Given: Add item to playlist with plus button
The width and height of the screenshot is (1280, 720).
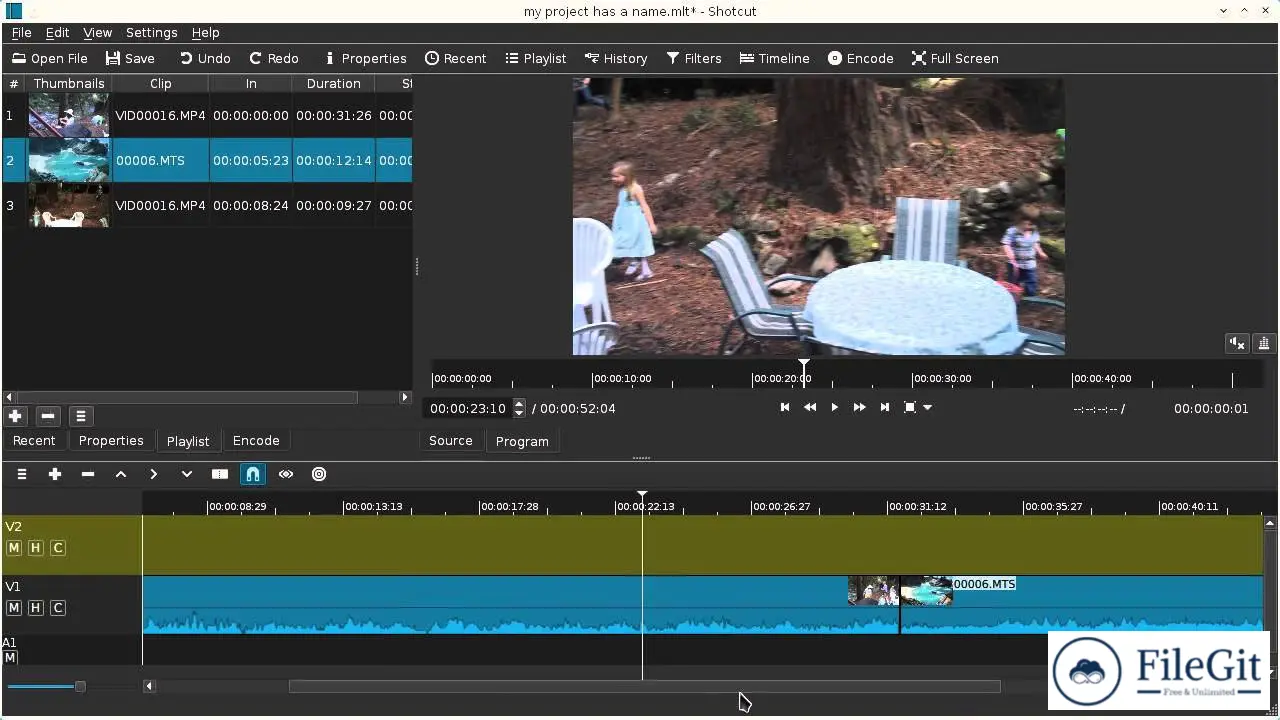Looking at the screenshot, I should pos(15,416).
